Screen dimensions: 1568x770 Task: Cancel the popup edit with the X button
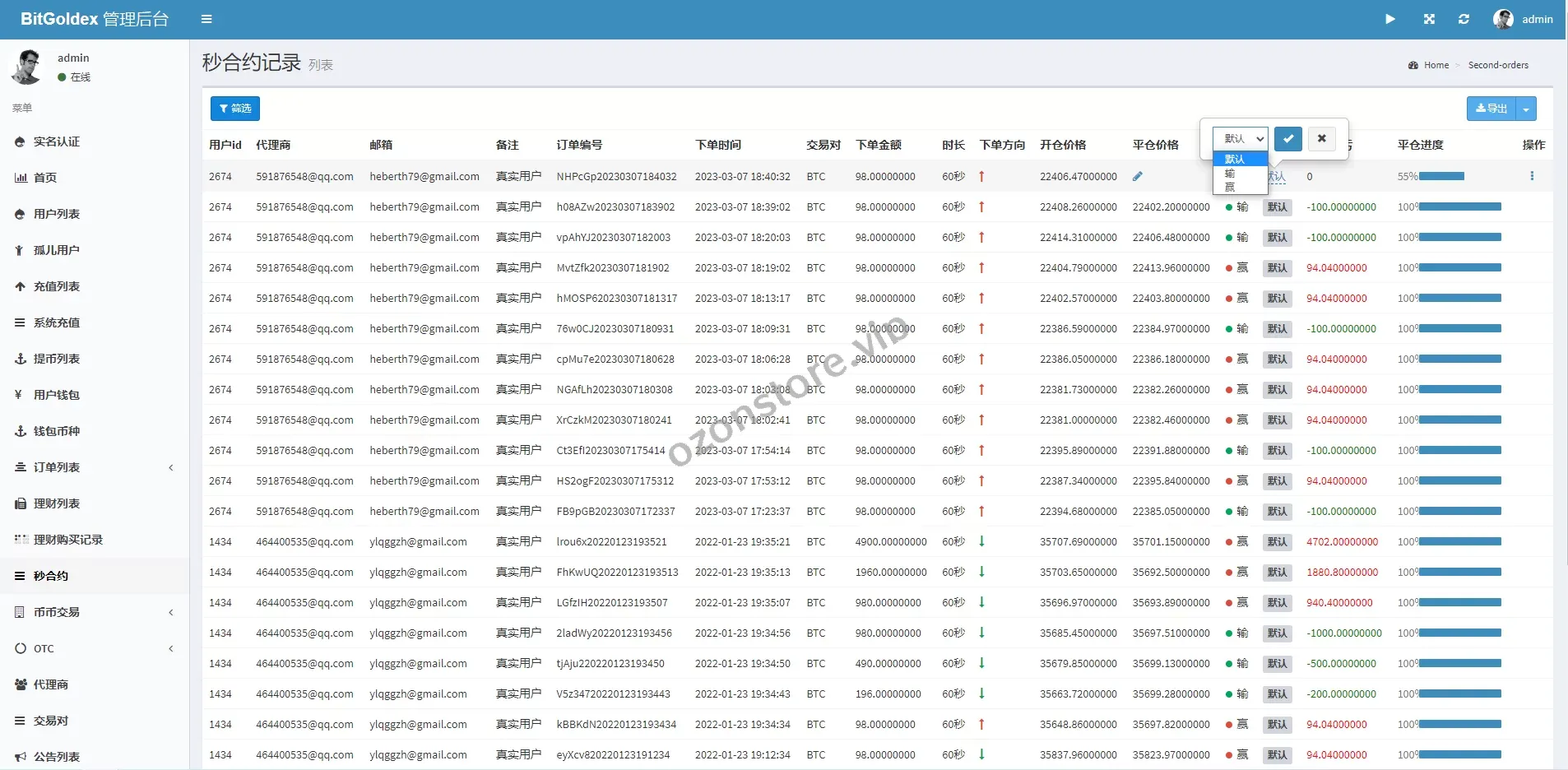tap(1321, 138)
